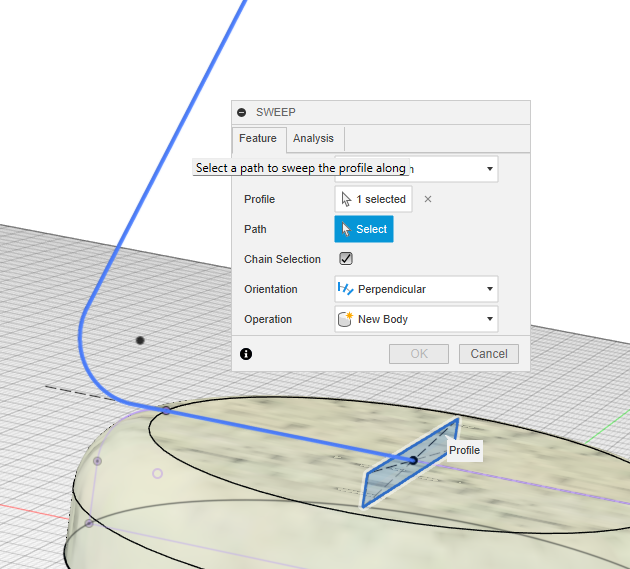
Task: Select the center point of the profile
Action: (x=413, y=460)
